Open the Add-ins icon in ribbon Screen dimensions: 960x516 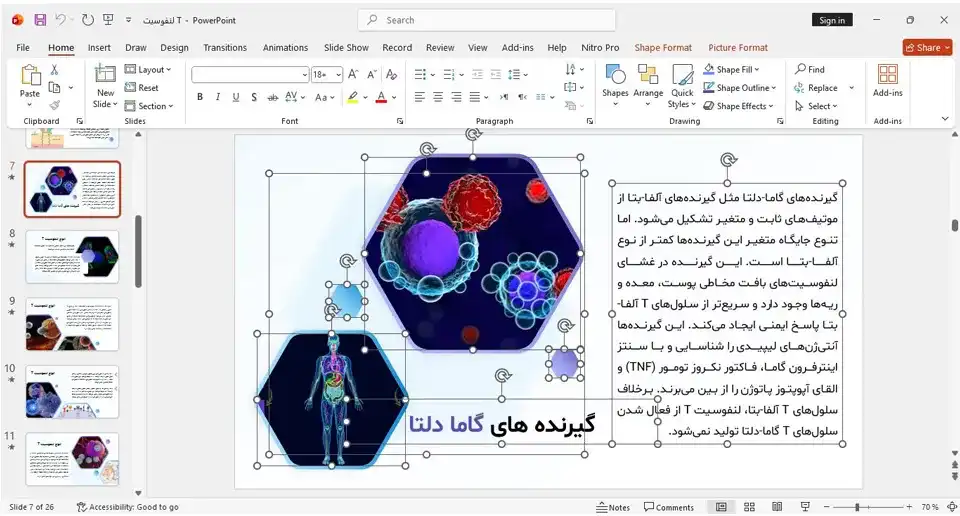pyautogui.click(x=887, y=75)
